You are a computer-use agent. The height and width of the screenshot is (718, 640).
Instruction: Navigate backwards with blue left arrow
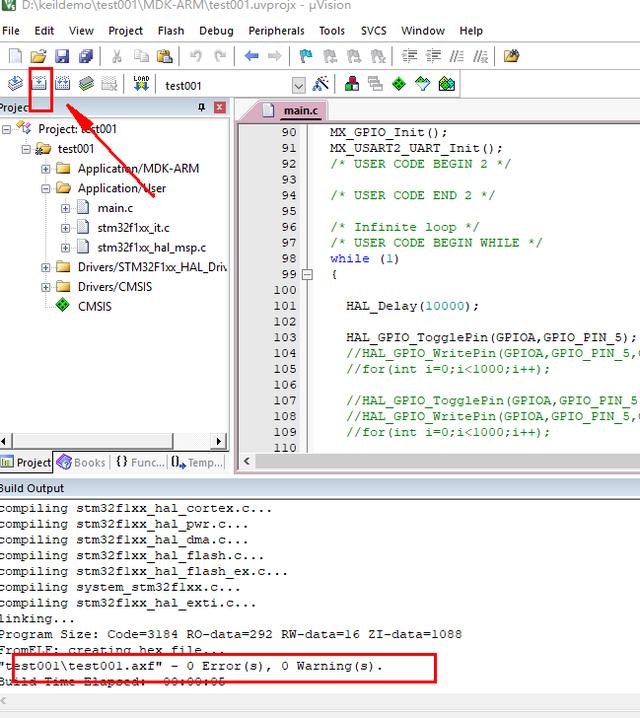(x=251, y=56)
